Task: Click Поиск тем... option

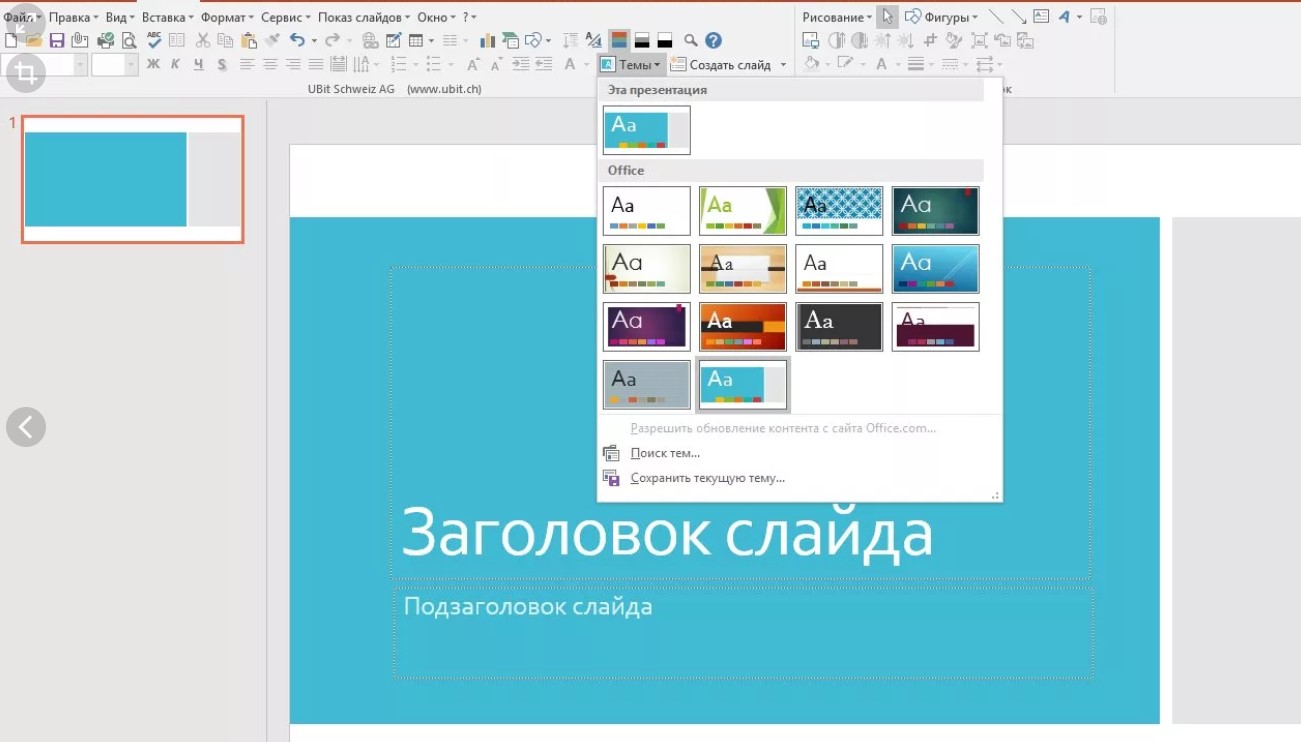Action: 665,453
